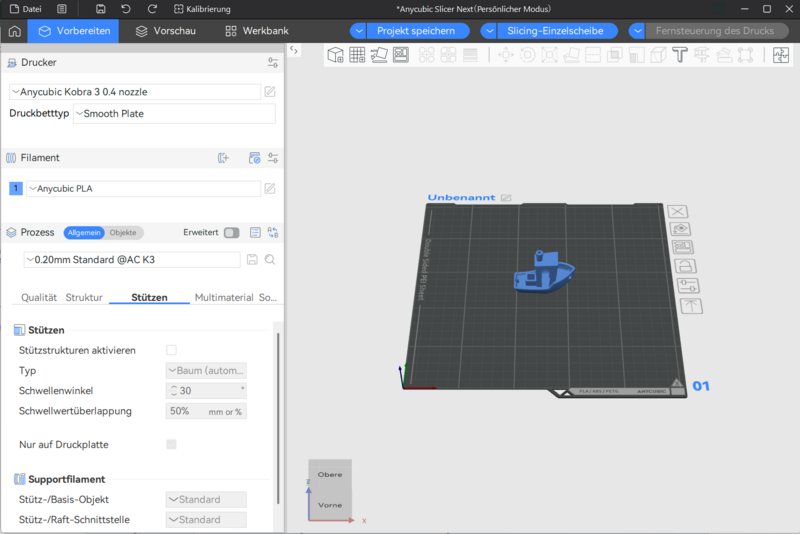800x534 pixels.
Task: Click the add filament icon
Action: click(x=223, y=158)
